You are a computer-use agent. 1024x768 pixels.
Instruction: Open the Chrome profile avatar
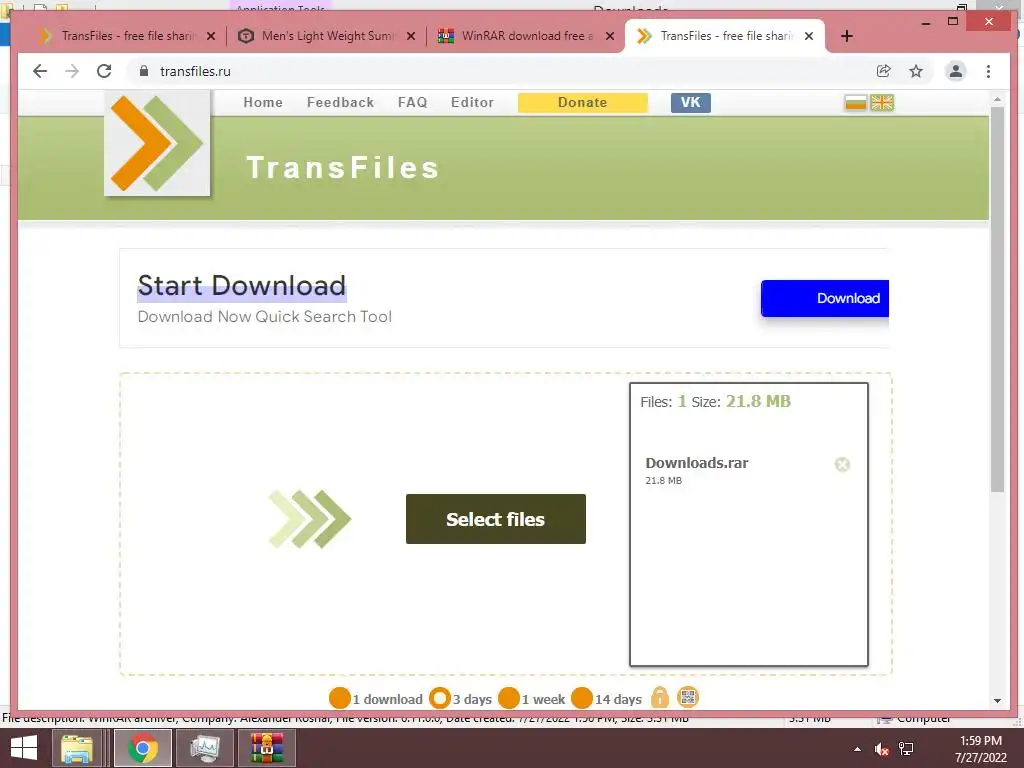coord(955,71)
